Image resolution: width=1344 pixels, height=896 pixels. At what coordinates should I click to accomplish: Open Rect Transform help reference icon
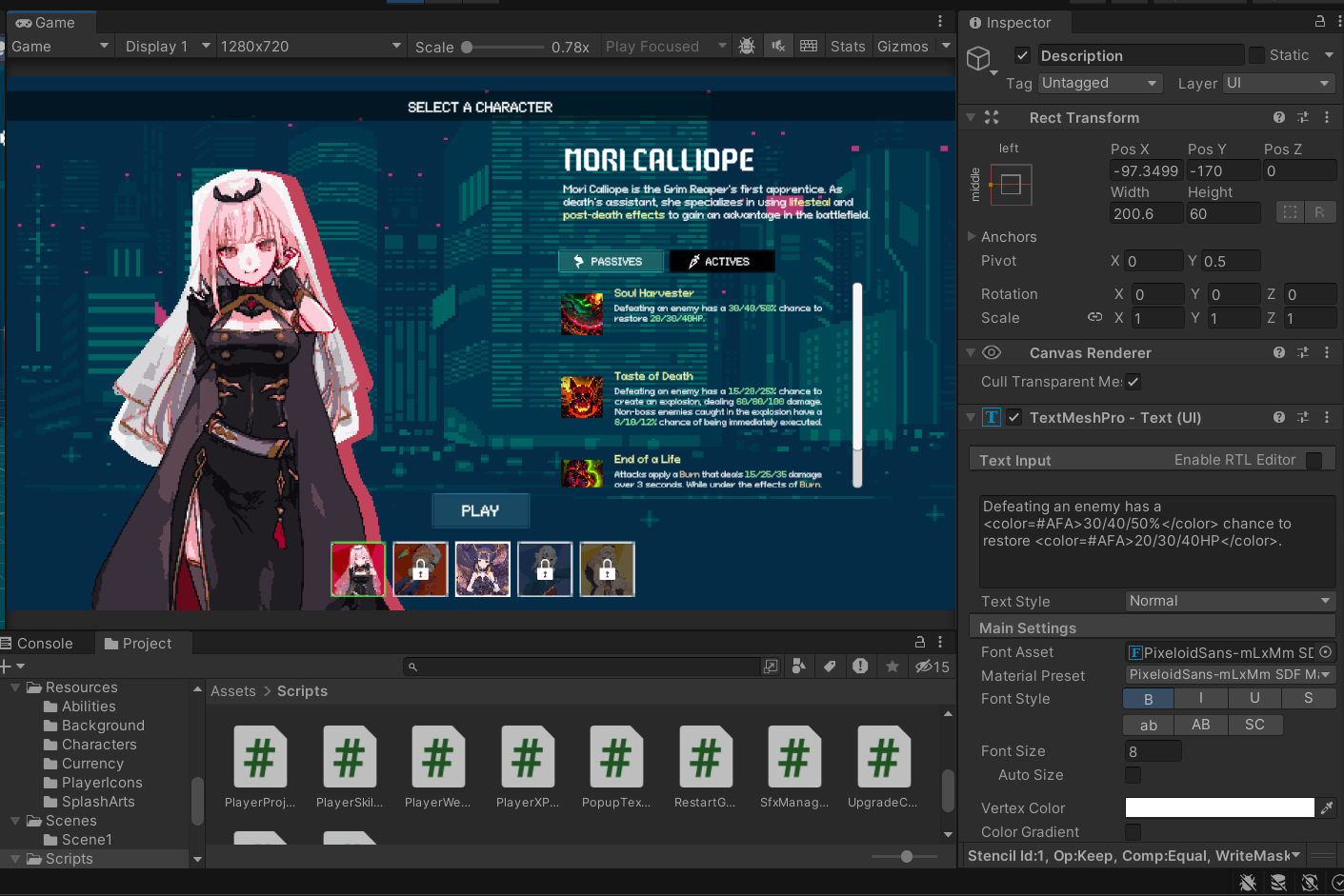coord(1279,117)
